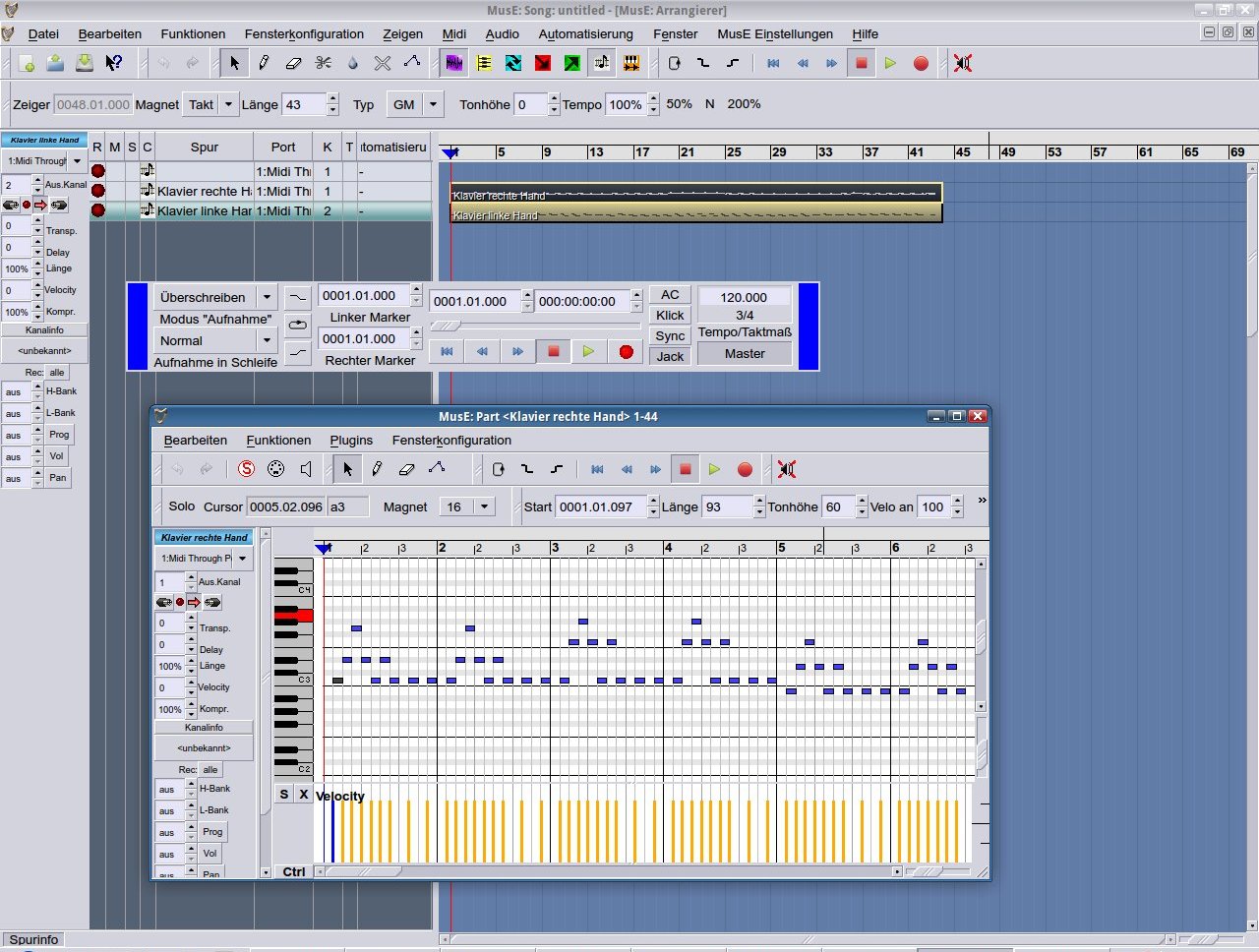Image resolution: width=1259 pixels, height=952 pixels.
Task: Click the Ctrl button in part editor
Action: click(x=294, y=872)
